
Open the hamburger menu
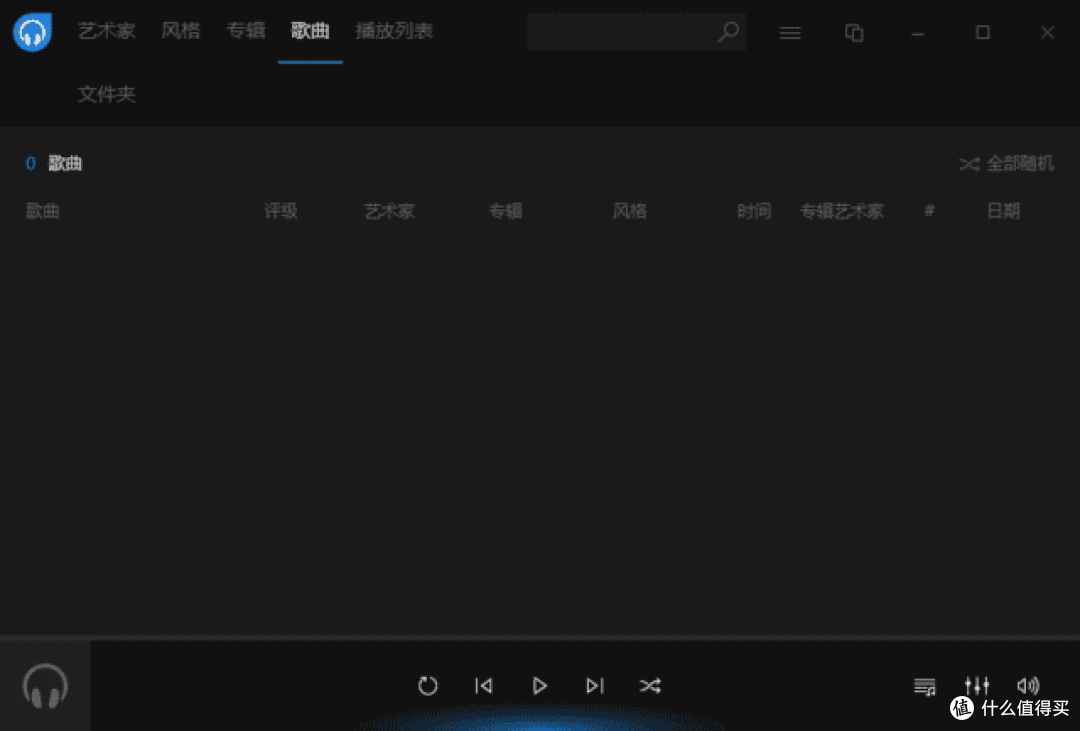click(x=790, y=32)
